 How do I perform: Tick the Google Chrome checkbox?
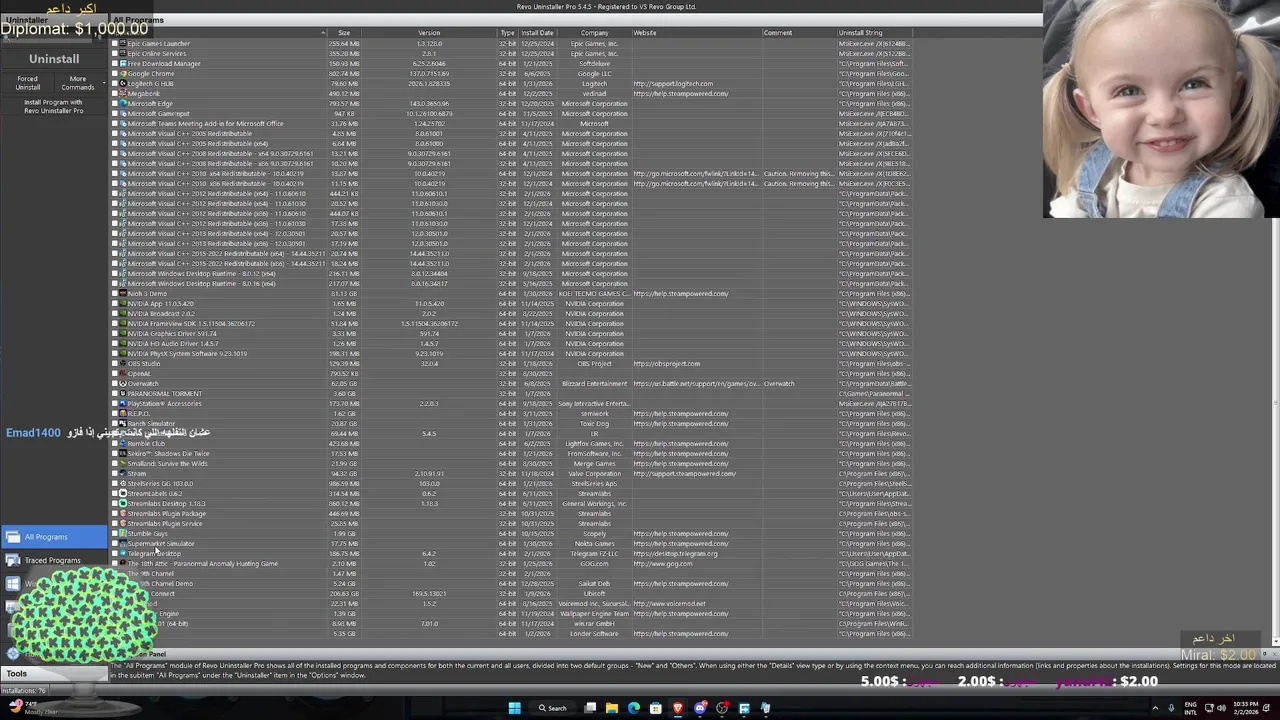[114, 74]
